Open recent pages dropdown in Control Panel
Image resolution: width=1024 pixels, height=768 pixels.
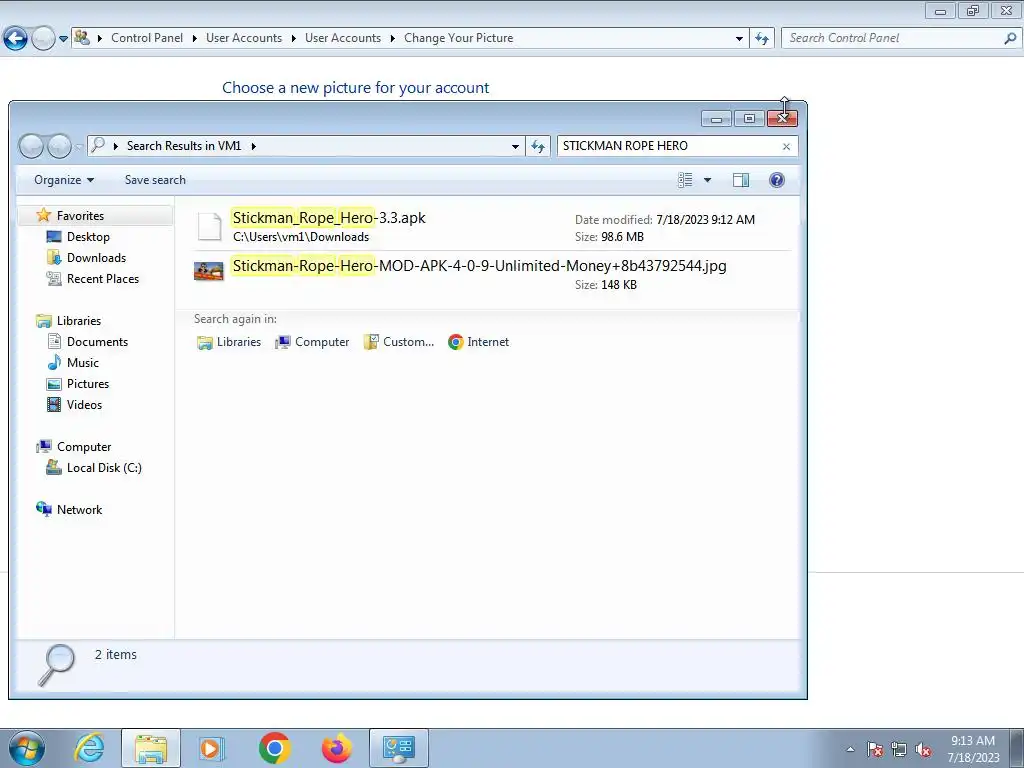(63, 39)
